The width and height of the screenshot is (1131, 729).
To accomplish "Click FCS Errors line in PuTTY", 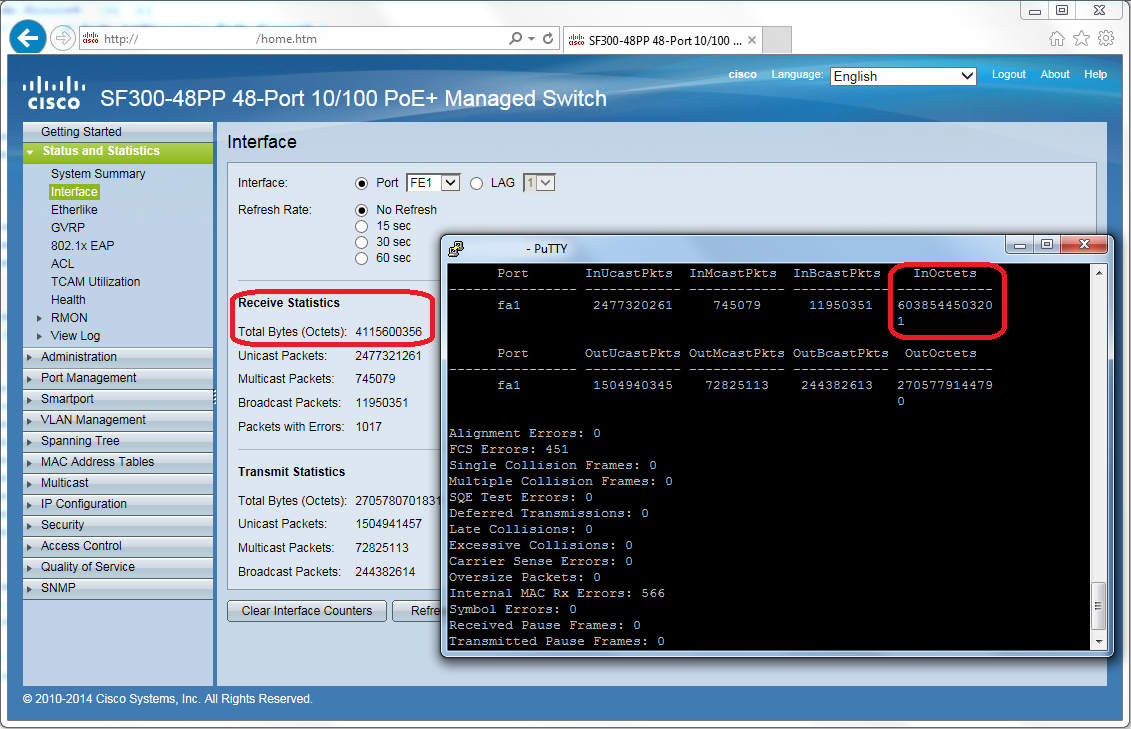I will [x=509, y=449].
